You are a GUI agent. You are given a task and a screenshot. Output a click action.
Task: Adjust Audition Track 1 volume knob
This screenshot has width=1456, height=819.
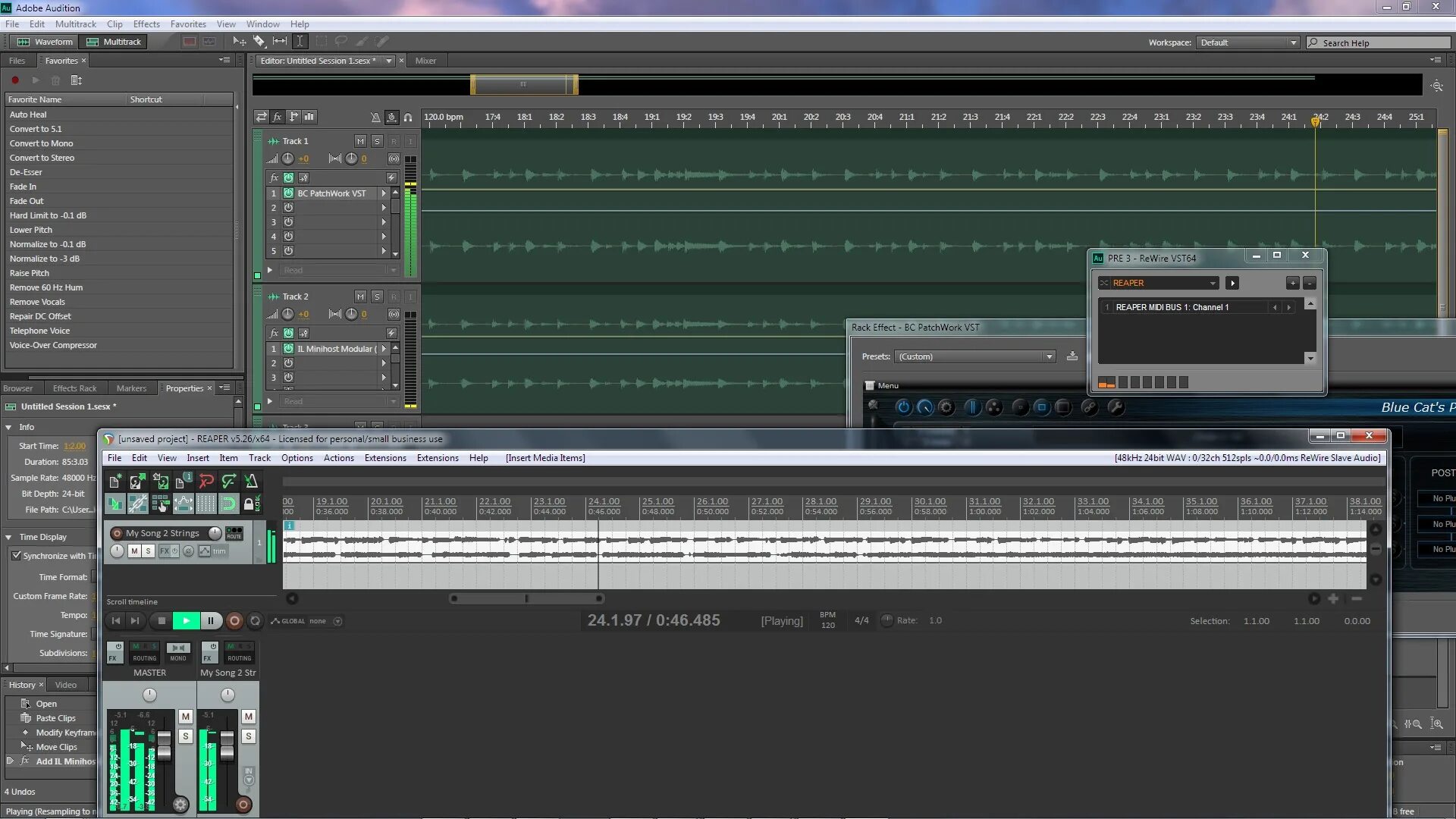point(287,158)
